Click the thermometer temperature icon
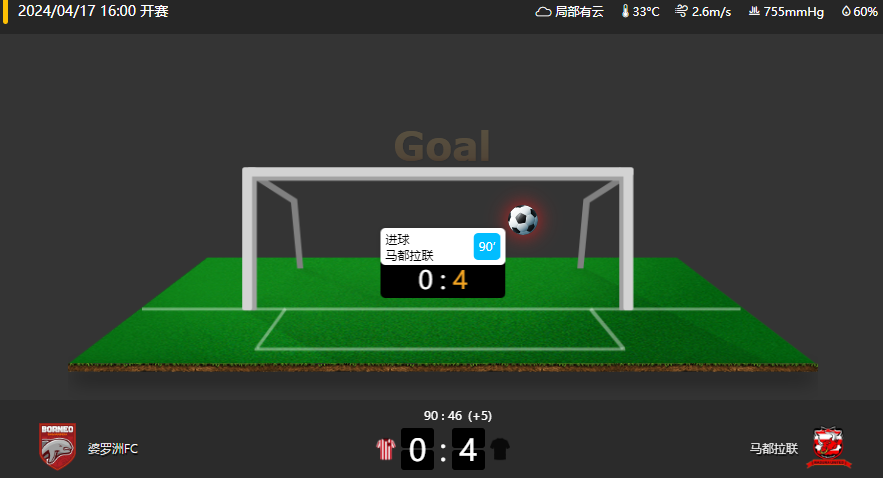 tap(625, 11)
